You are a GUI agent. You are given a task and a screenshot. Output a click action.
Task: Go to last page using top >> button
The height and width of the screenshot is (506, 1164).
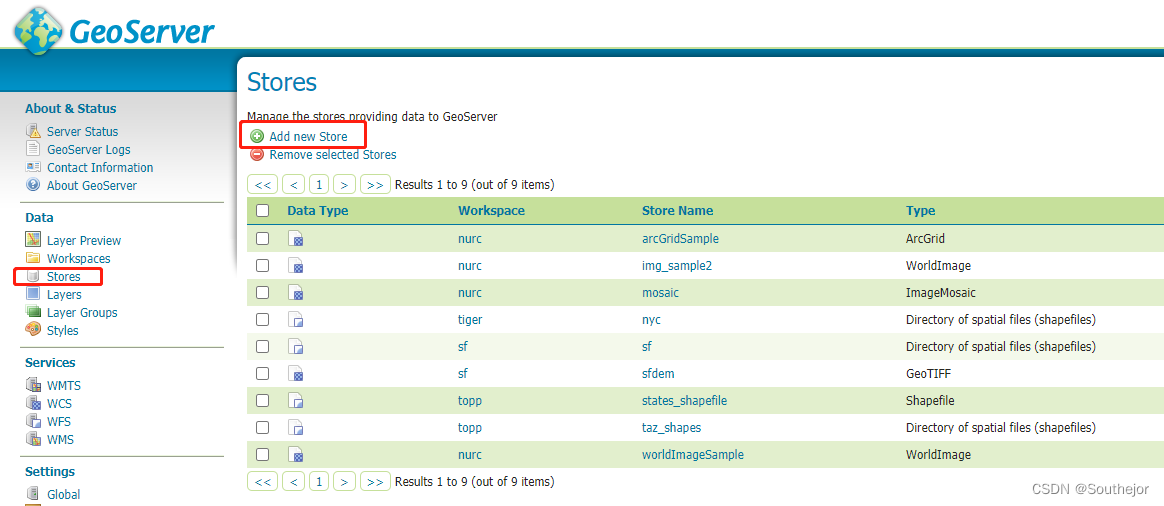coord(375,184)
